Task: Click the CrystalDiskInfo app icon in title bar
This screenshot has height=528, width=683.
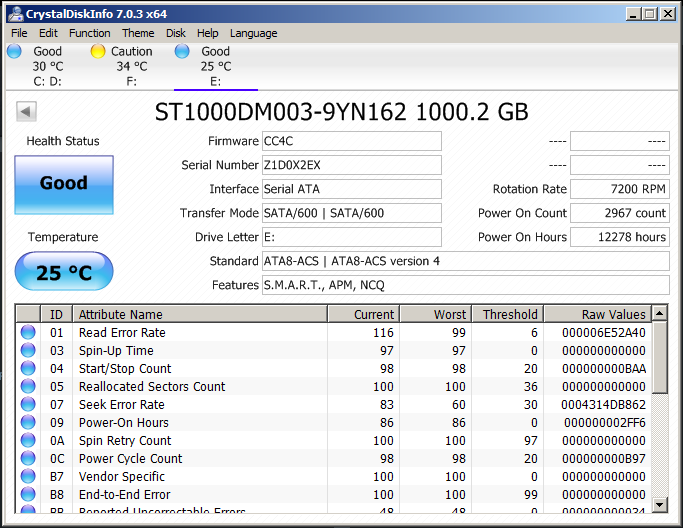Action: point(16,14)
